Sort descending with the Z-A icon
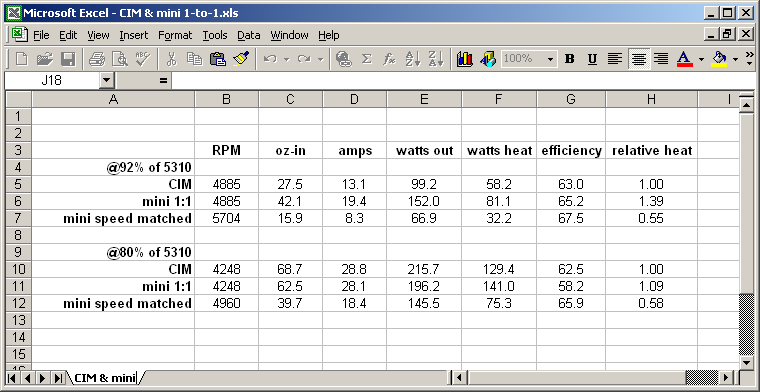Image resolution: width=760 pixels, height=392 pixels. [x=436, y=59]
